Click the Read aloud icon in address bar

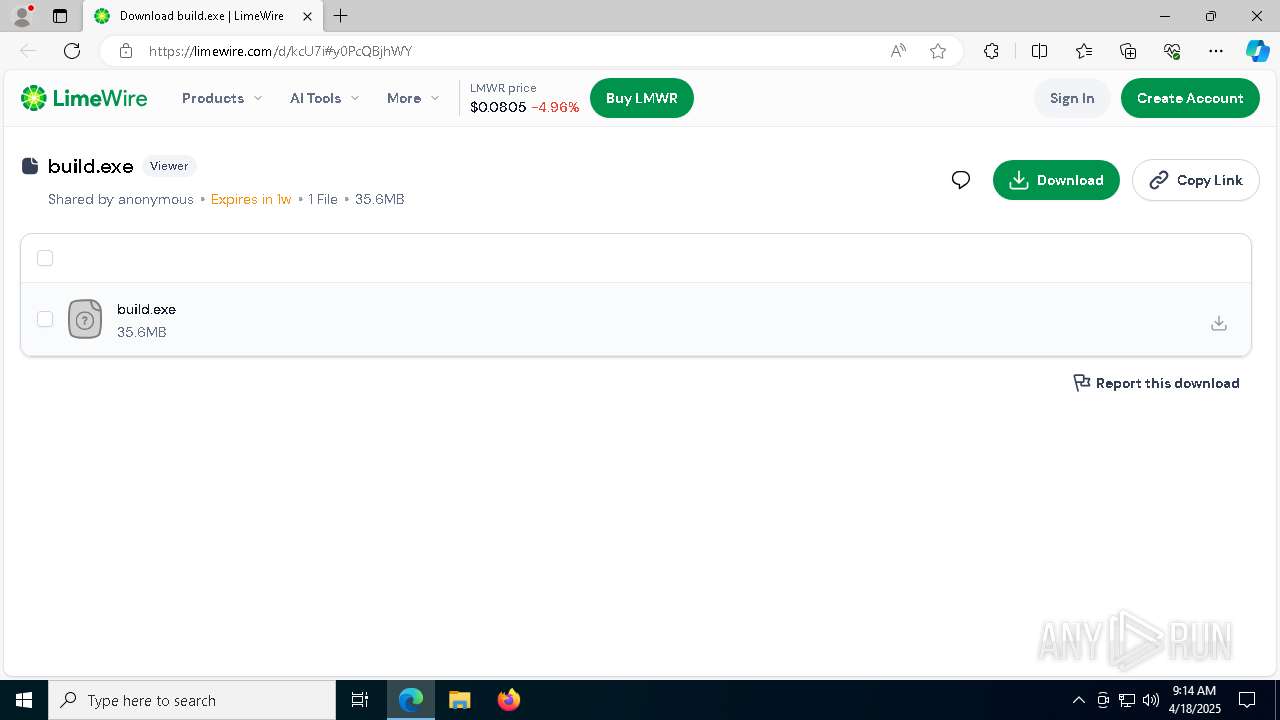click(898, 51)
